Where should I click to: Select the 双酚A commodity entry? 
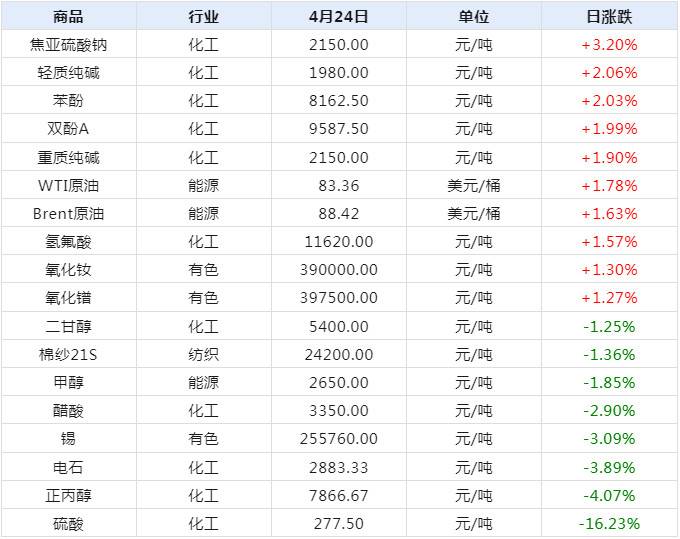click(68, 129)
